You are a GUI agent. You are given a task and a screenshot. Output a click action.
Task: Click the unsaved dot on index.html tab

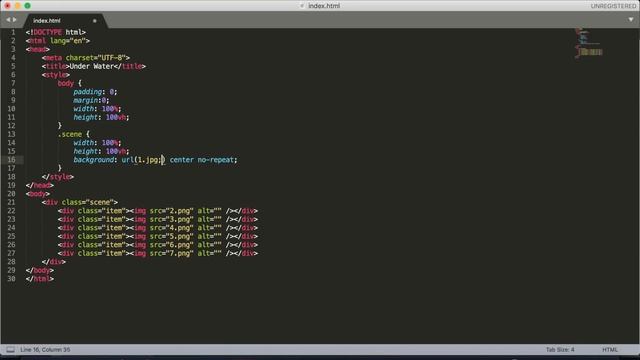coord(95,20)
